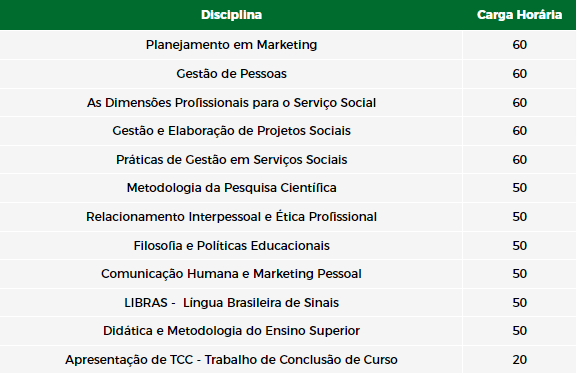Click Relacionamento Interpessoal e Ética Profissional
The image size is (577, 376).
(231, 217)
